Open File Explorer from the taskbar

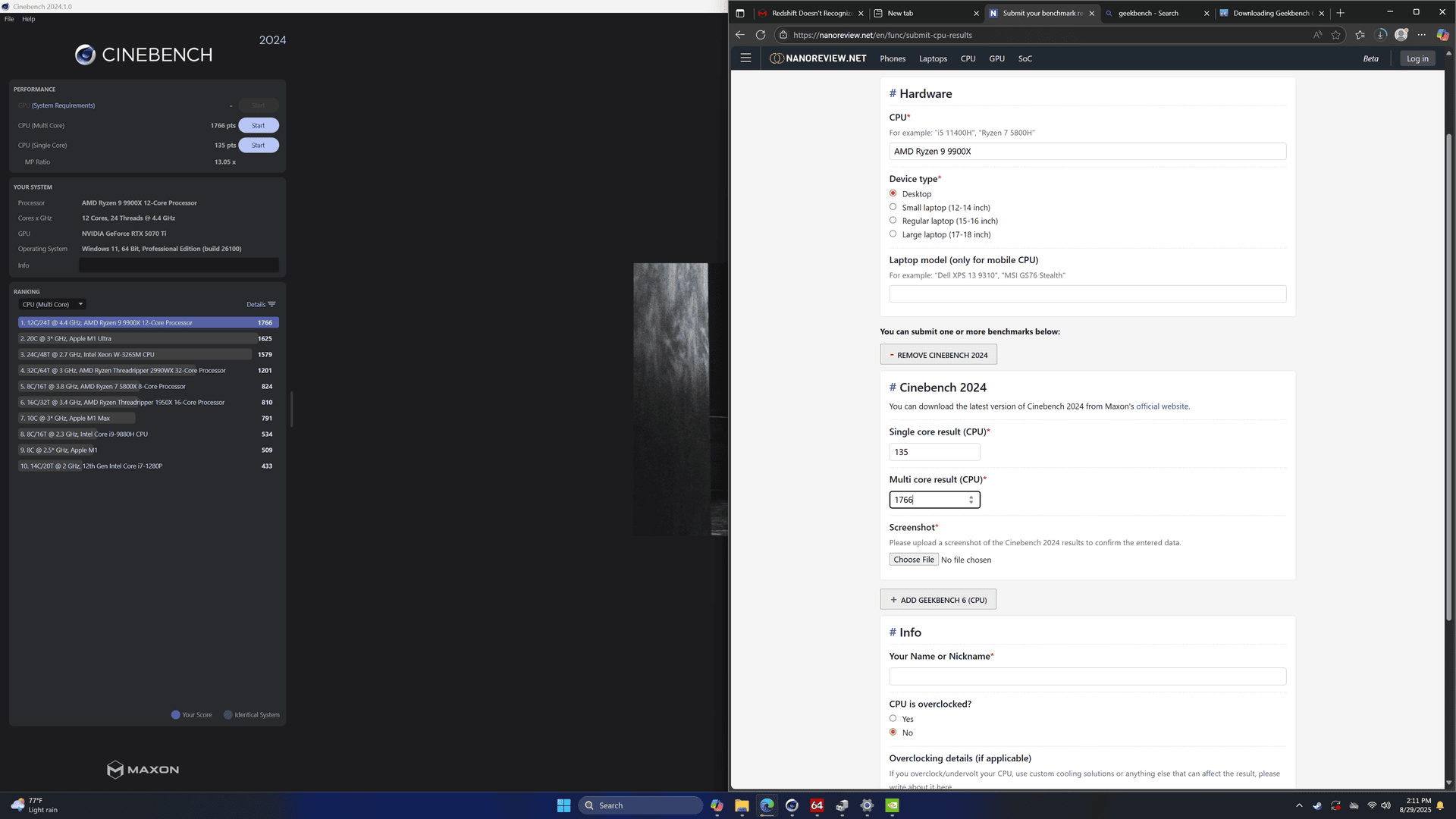[742, 805]
